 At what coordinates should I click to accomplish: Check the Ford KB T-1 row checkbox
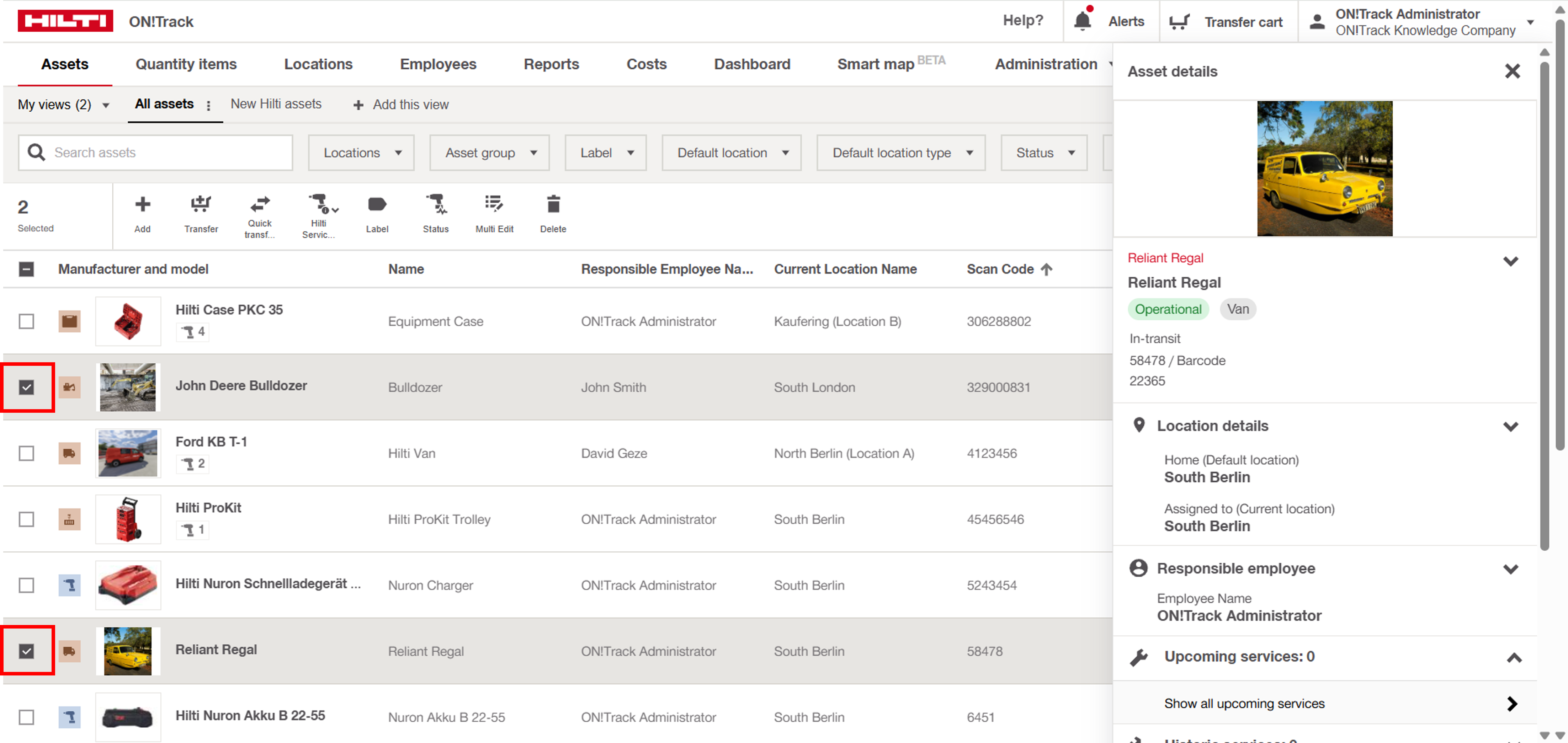pyautogui.click(x=26, y=453)
